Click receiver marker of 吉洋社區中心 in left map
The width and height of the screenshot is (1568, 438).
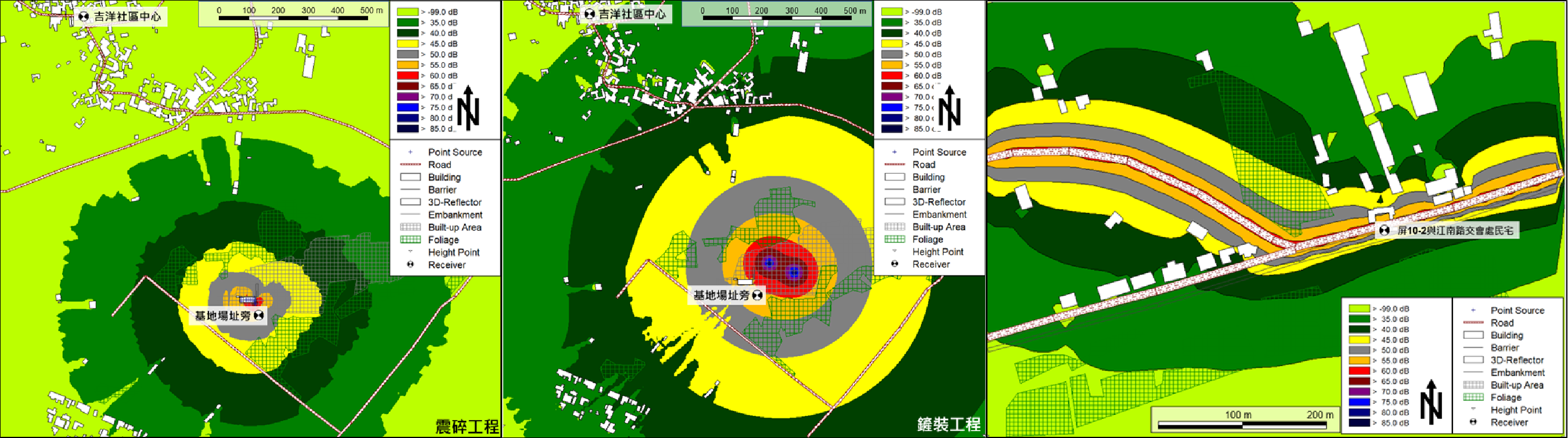tap(84, 16)
